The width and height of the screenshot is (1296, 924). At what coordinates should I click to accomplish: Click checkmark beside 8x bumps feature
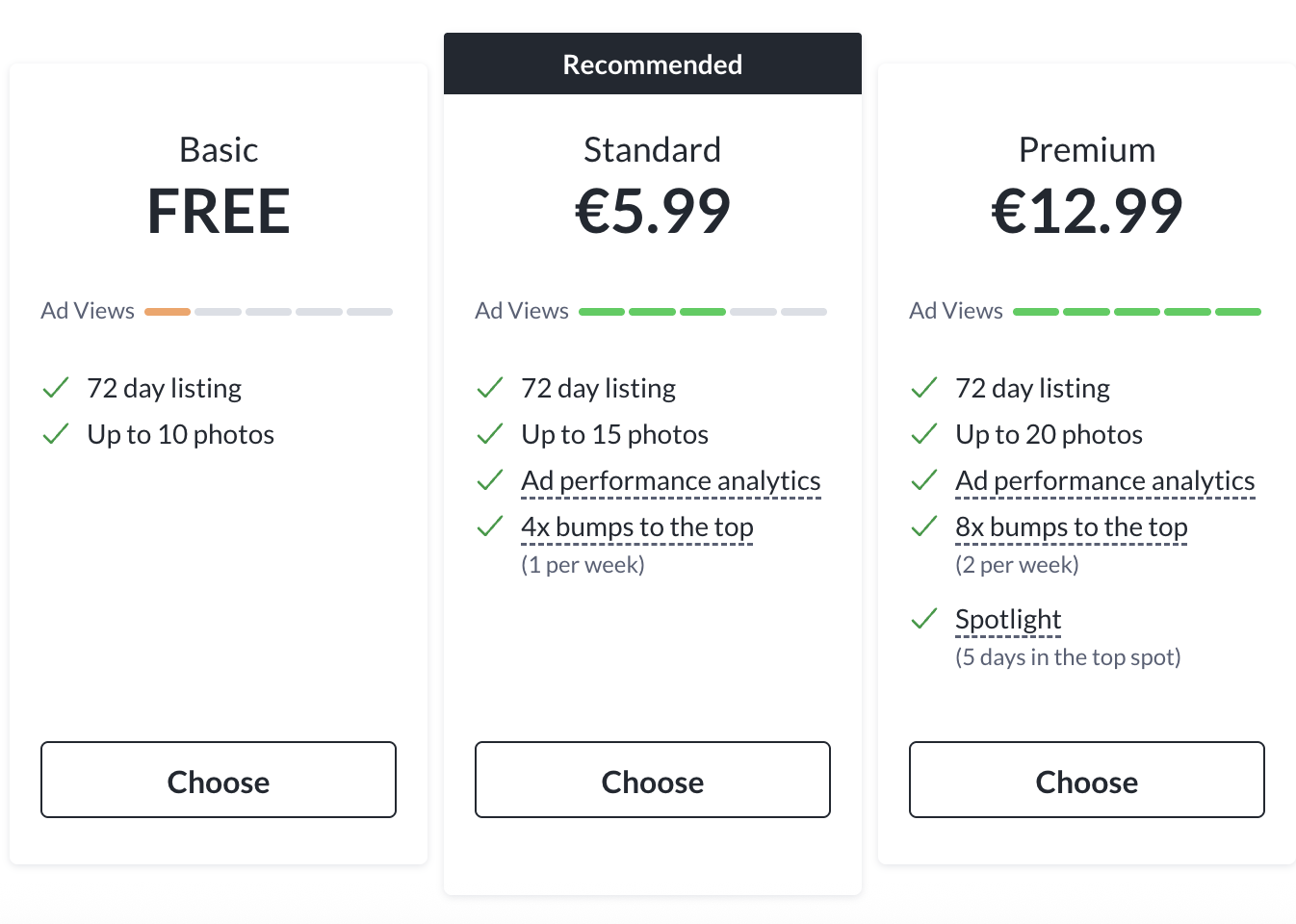click(x=924, y=526)
